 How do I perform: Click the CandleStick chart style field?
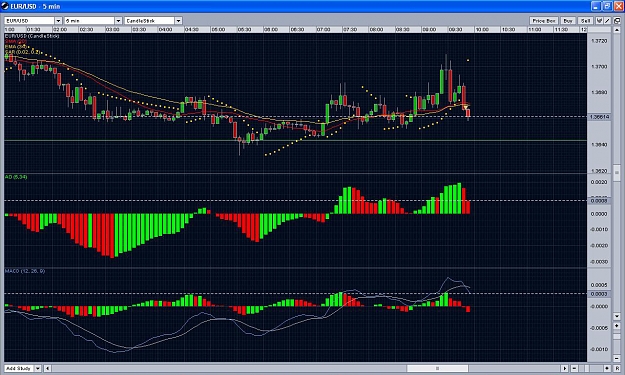(150, 21)
